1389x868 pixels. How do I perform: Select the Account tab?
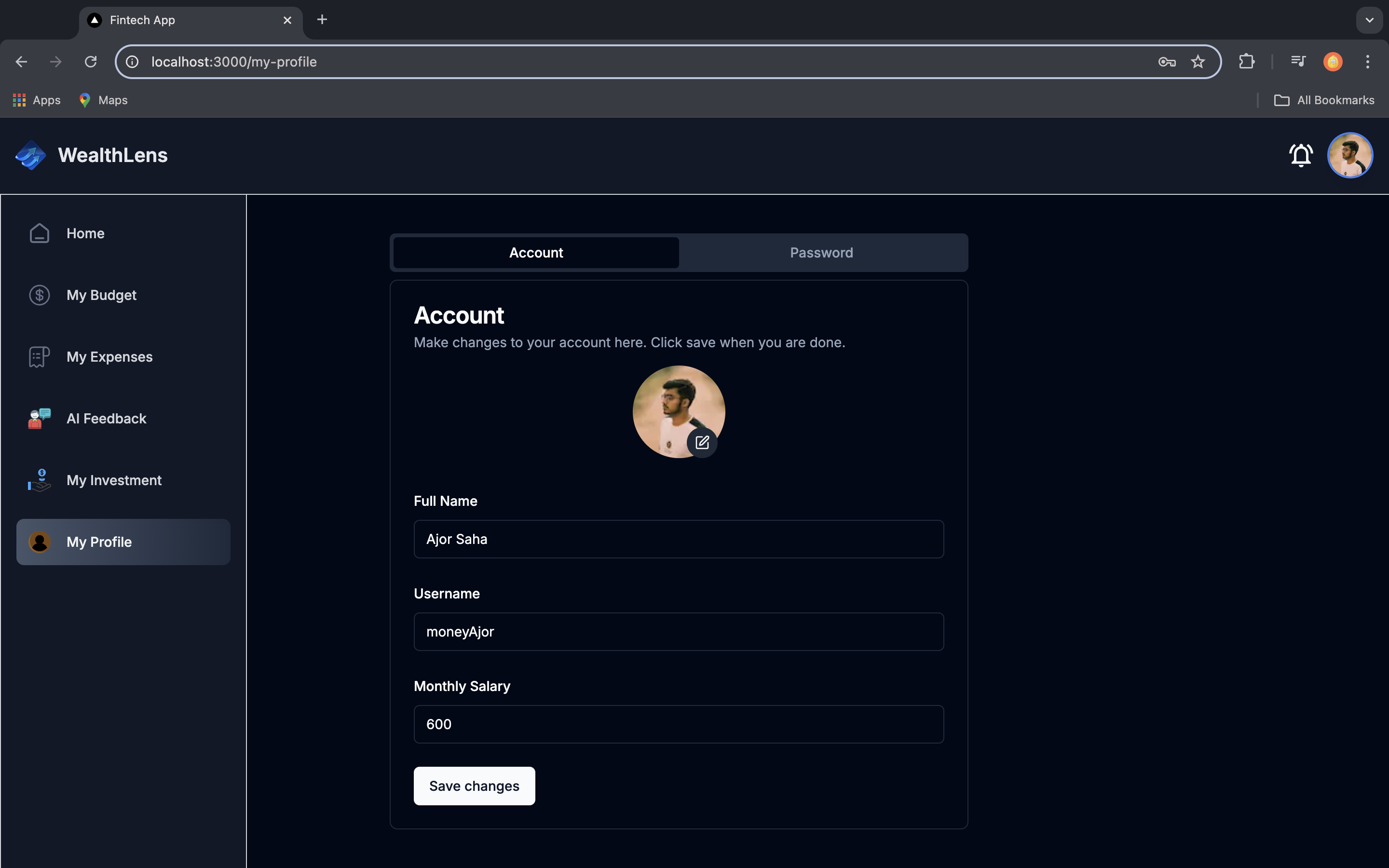coord(536,253)
